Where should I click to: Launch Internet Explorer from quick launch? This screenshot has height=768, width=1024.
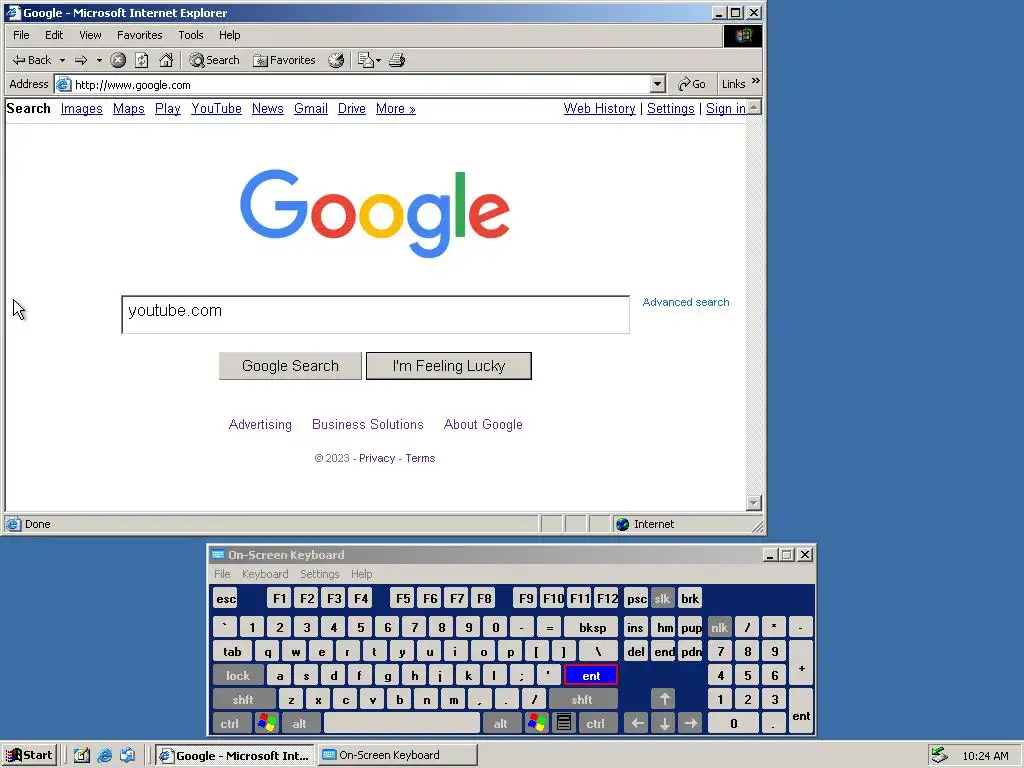click(104, 755)
